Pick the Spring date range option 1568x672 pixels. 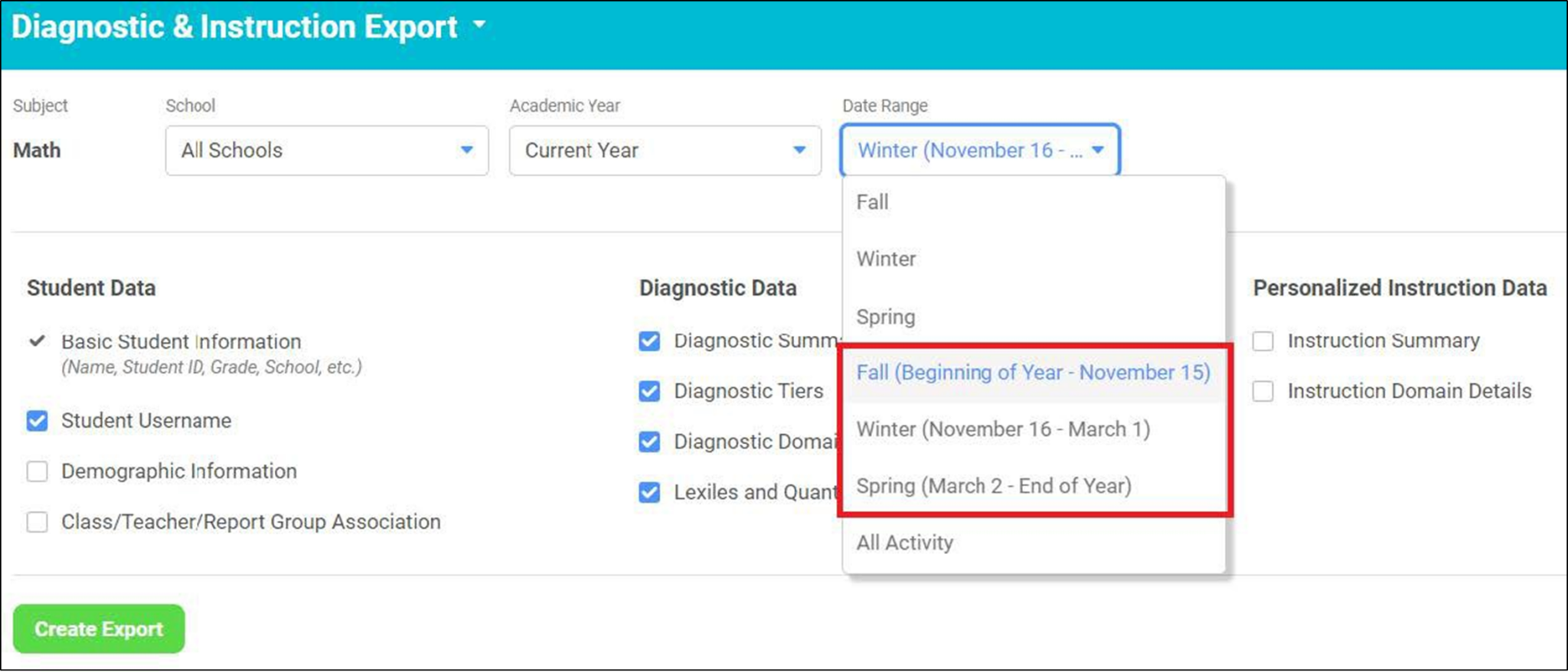click(886, 317)
